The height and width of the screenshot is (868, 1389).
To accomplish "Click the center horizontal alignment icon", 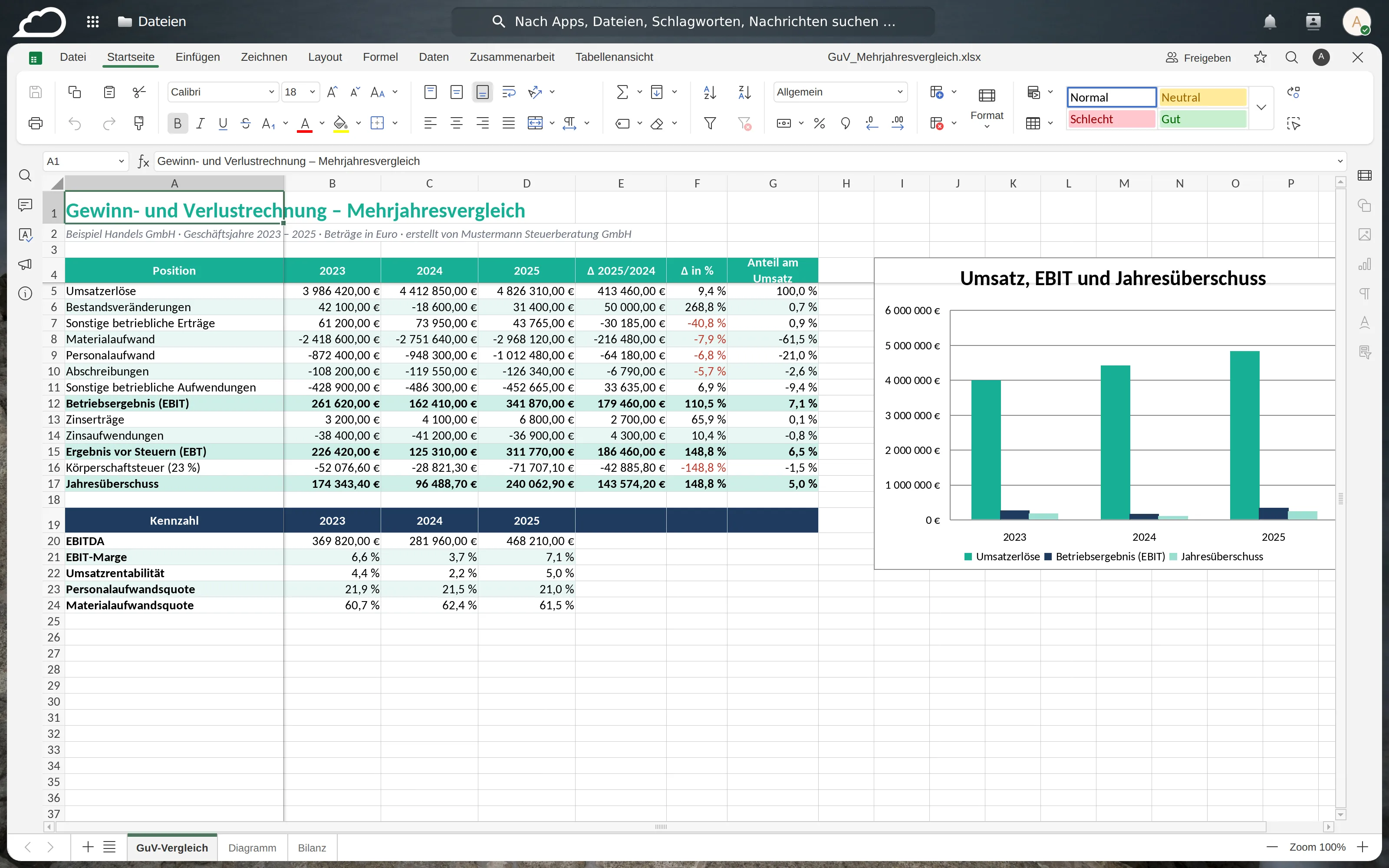I will 456,123.
